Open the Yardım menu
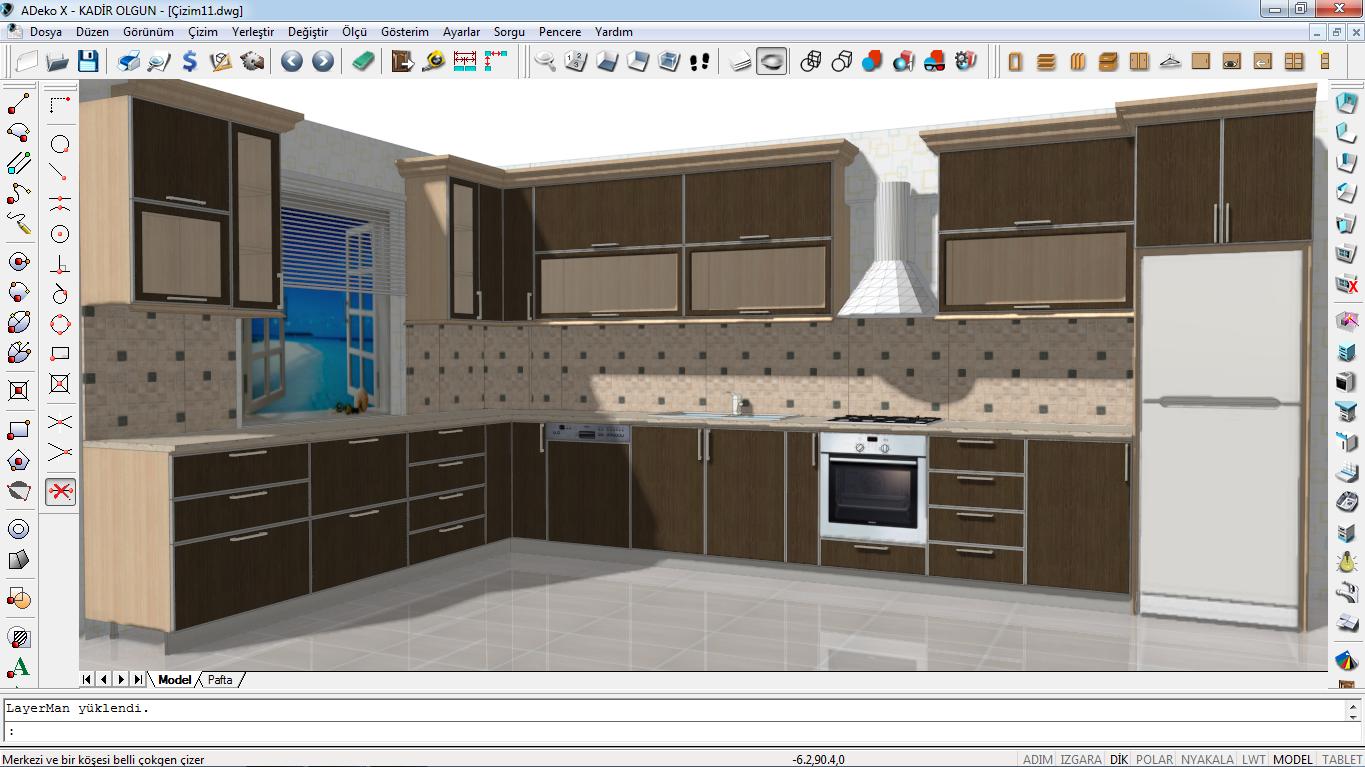This screenshot has height=767, width=1365. click(x=613, y=32)
